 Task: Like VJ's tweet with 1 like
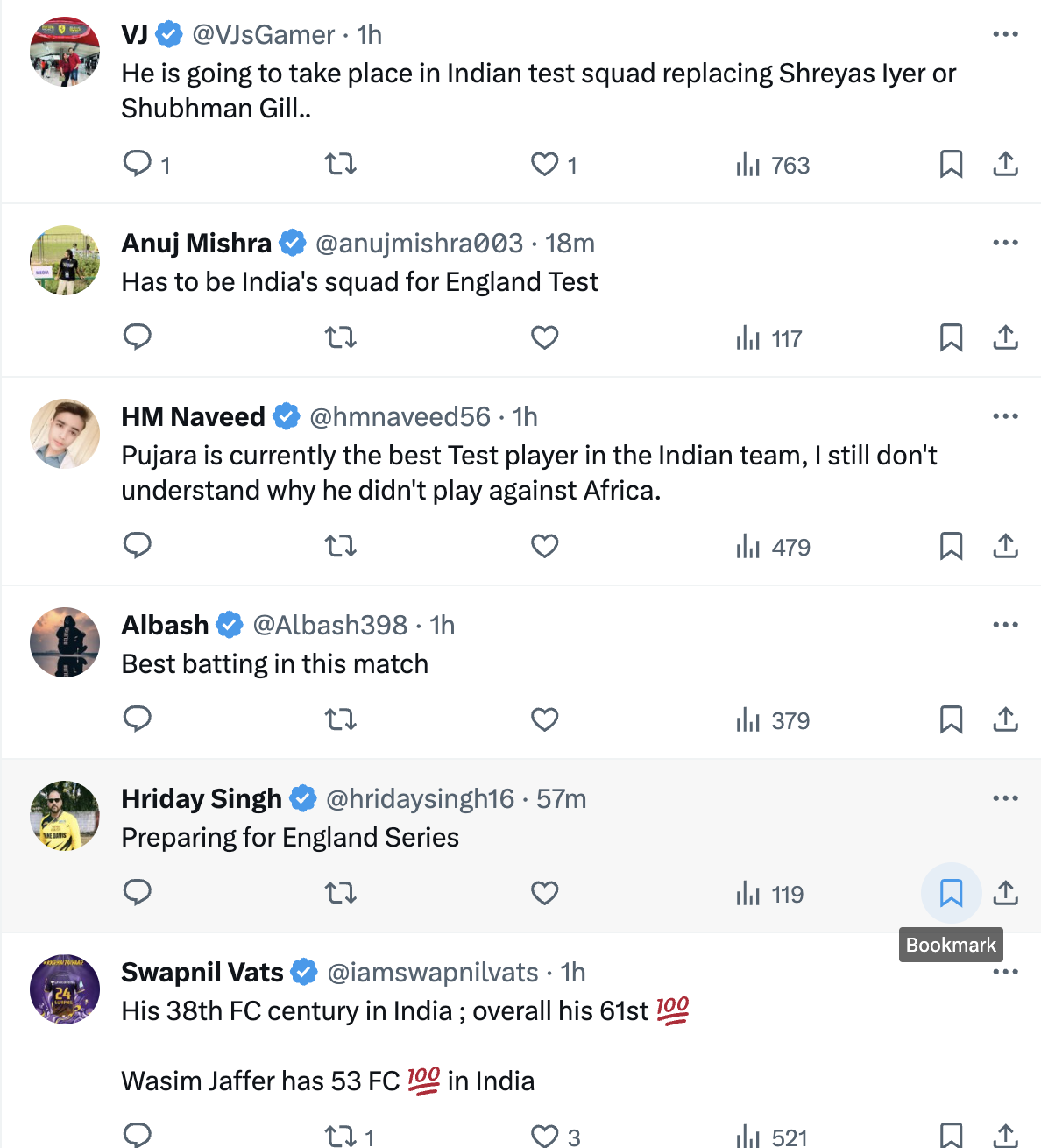point(544,164)
